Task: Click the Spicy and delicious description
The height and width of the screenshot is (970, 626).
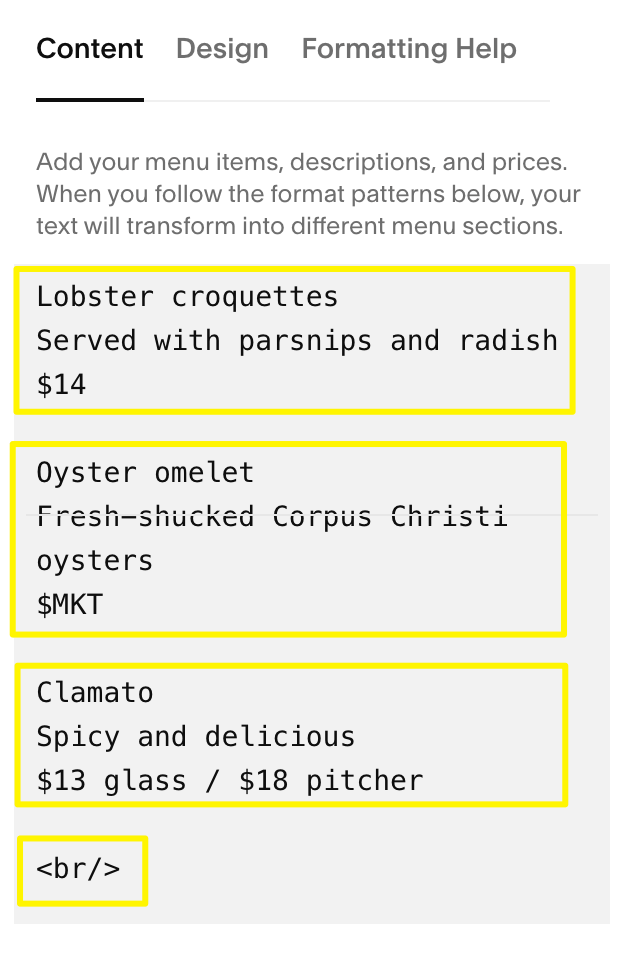Action: point(194,736)
